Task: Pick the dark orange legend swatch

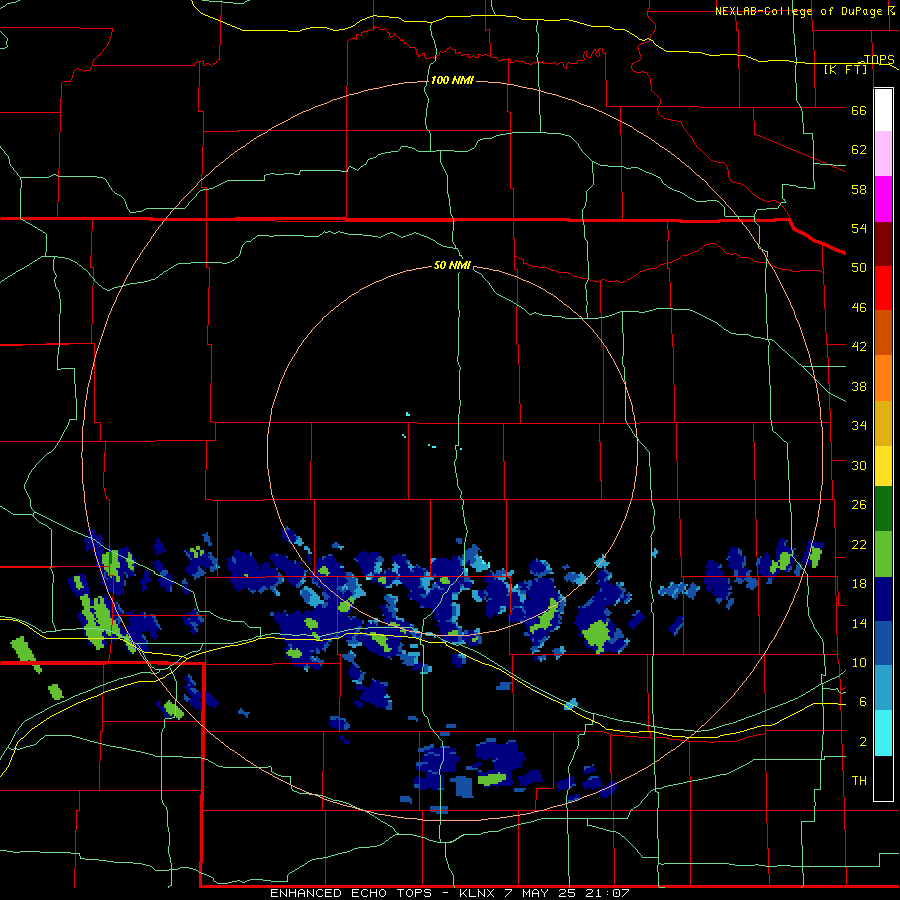Action: click(x=883, y=332)
